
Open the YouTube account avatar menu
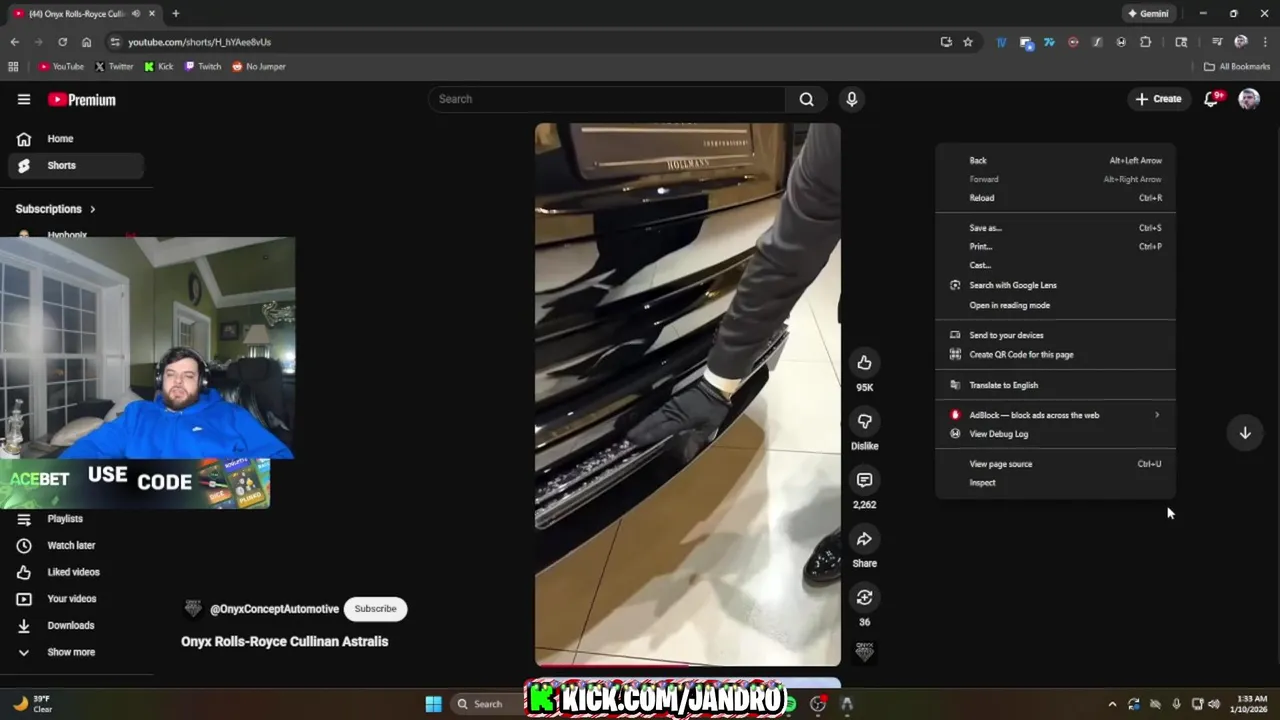tap(1249, 99)
